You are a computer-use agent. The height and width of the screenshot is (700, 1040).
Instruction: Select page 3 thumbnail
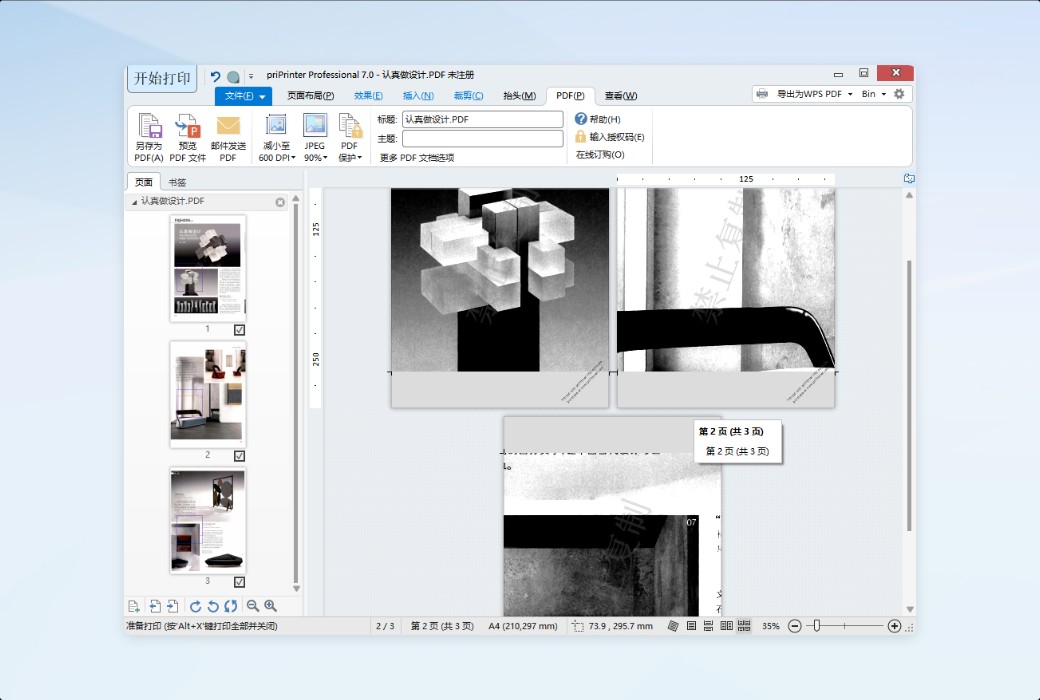point(208,520)
